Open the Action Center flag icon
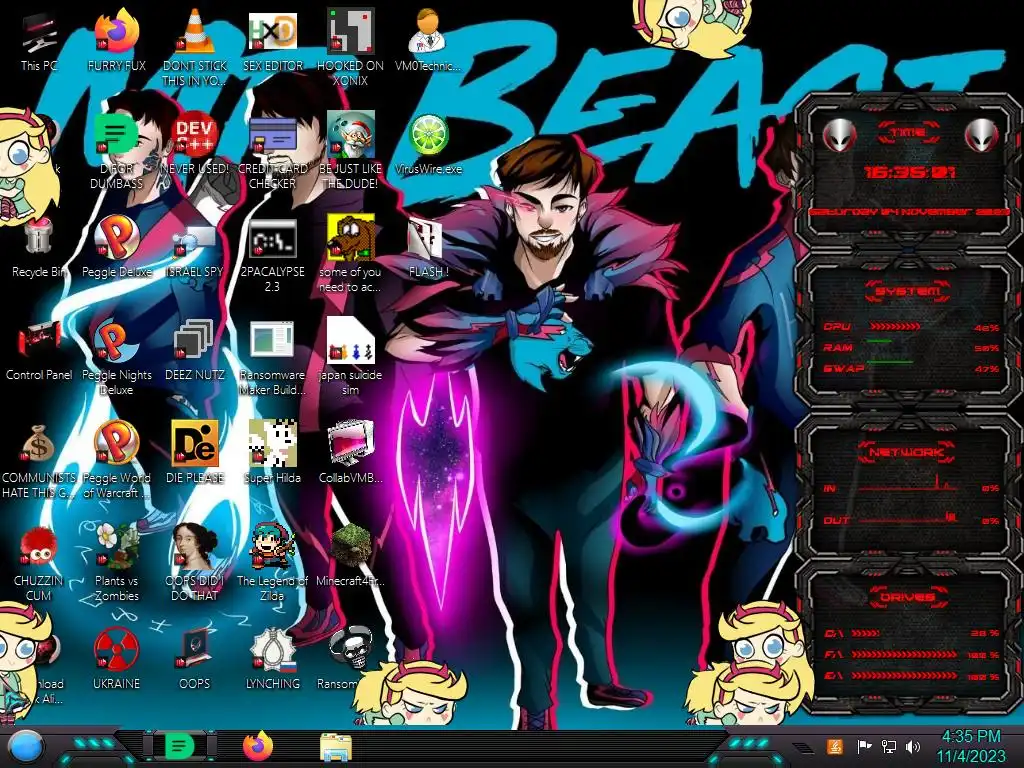 click(864, 746)
